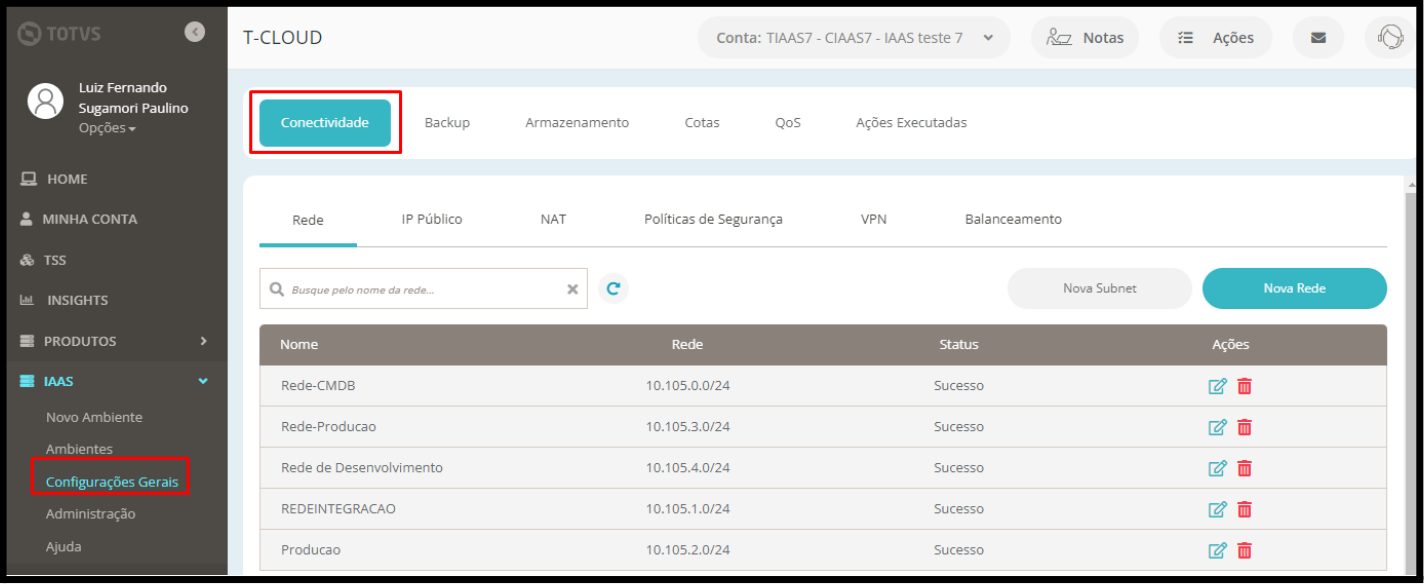Click the Rede column header
Screen dimensions: 1424x584
[687, 344]
